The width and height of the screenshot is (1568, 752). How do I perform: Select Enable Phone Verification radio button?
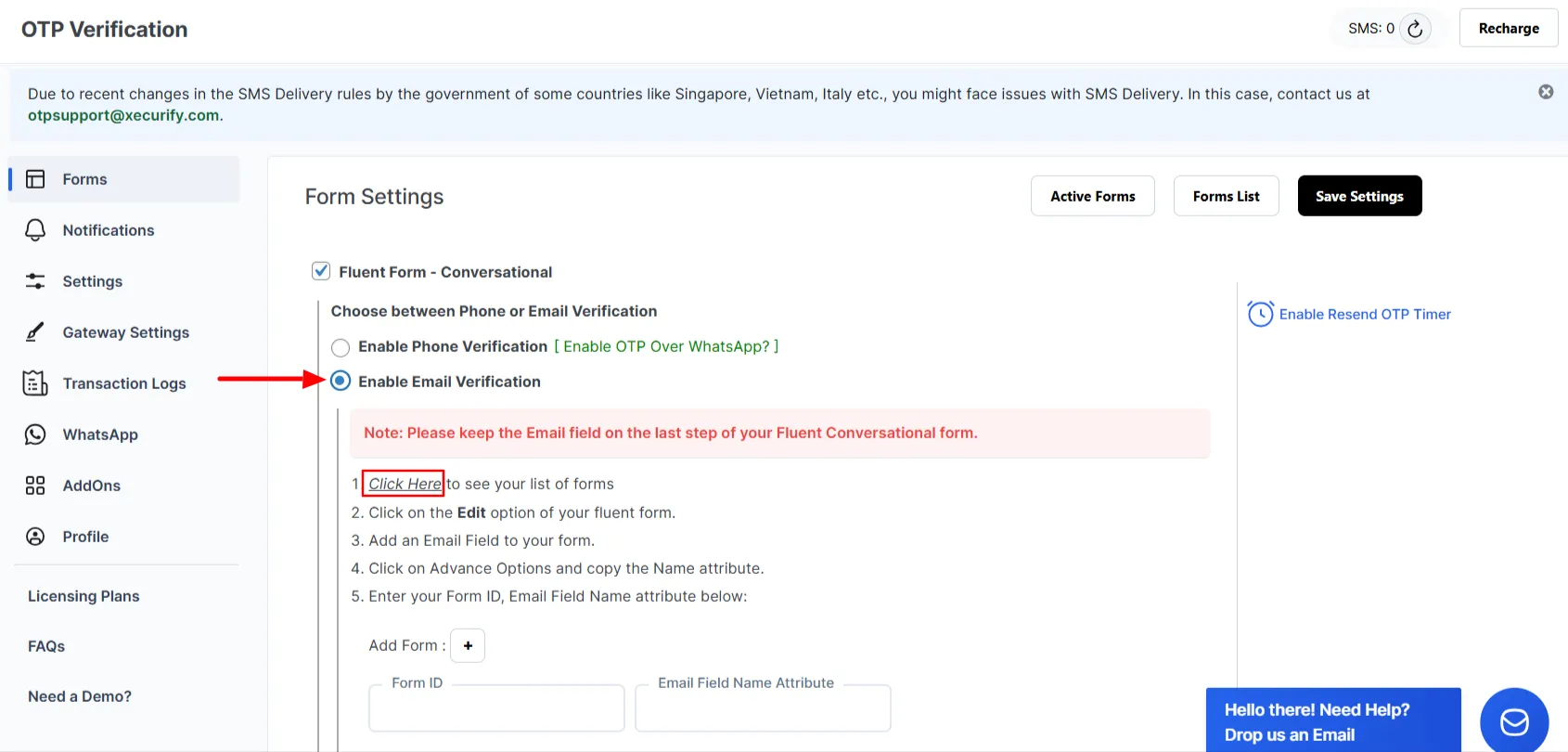pos(341,347)
